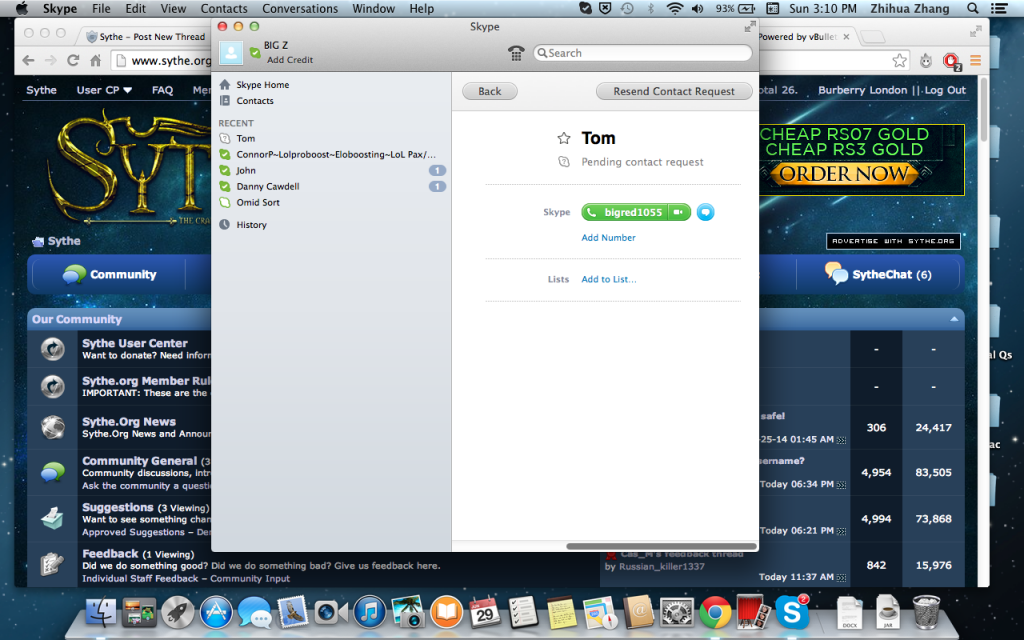The image size is (1024, 640).
Task: Start a video call with bigred1055
Action: (679, 212)
